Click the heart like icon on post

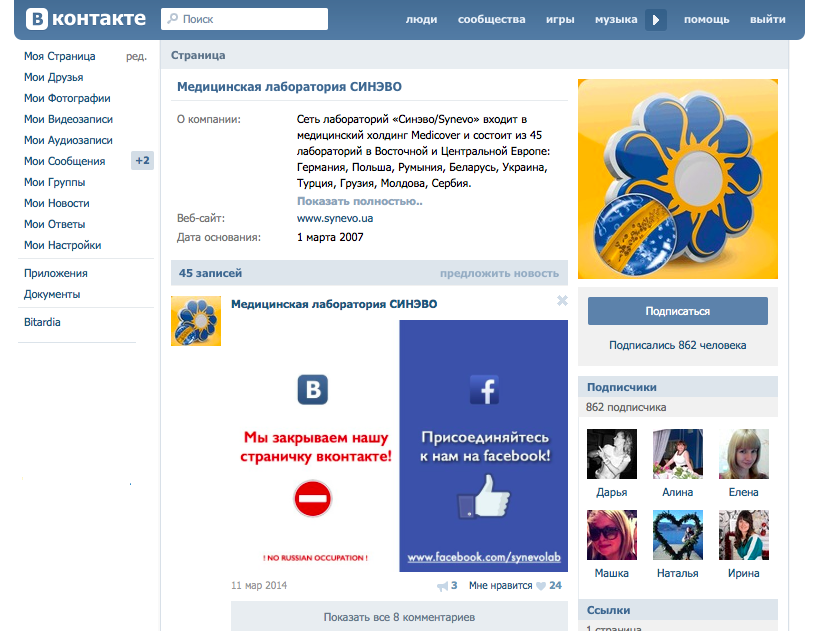[541, 586]
